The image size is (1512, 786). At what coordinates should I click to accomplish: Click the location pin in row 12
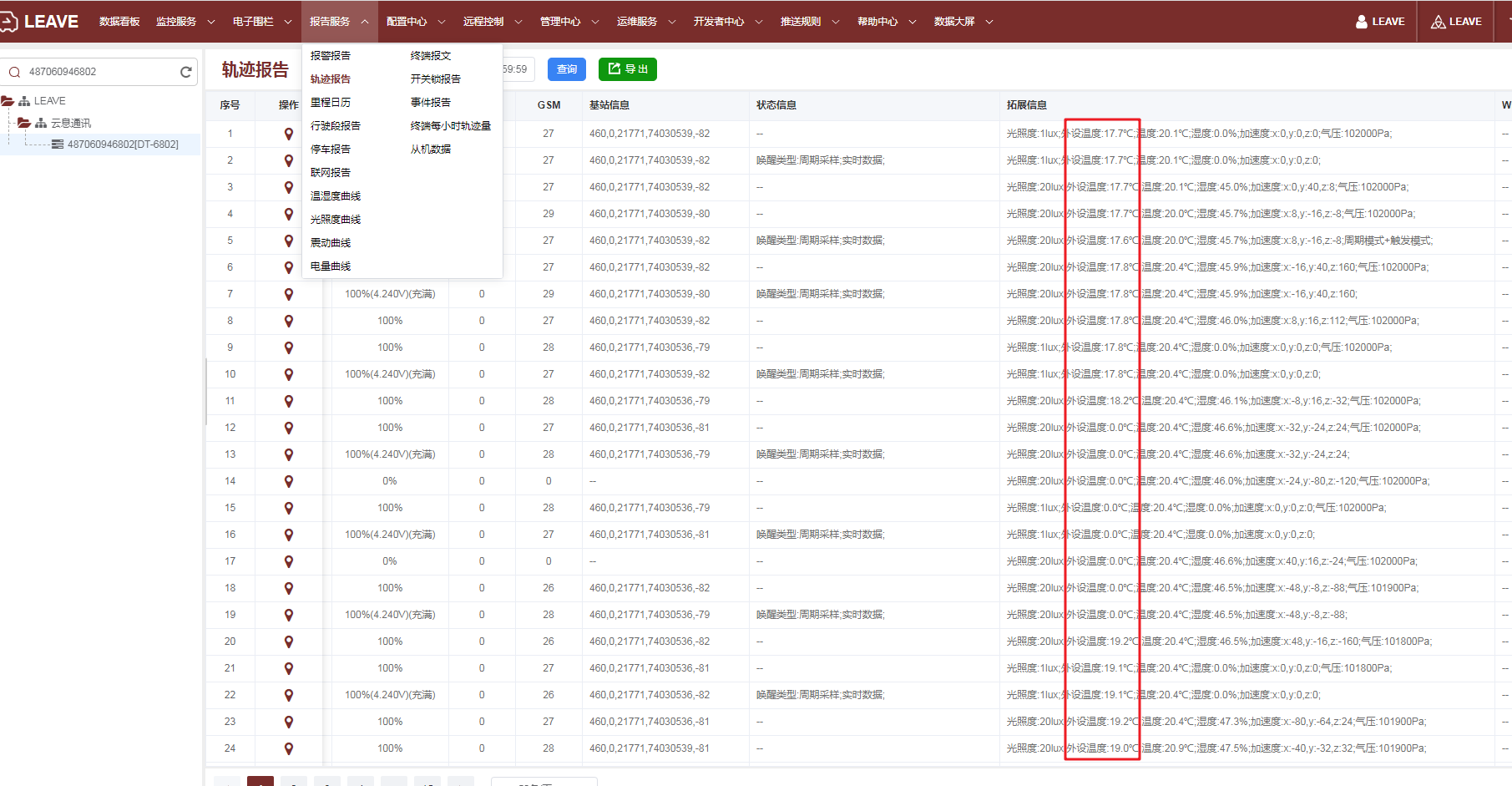[x=289, y=428]
